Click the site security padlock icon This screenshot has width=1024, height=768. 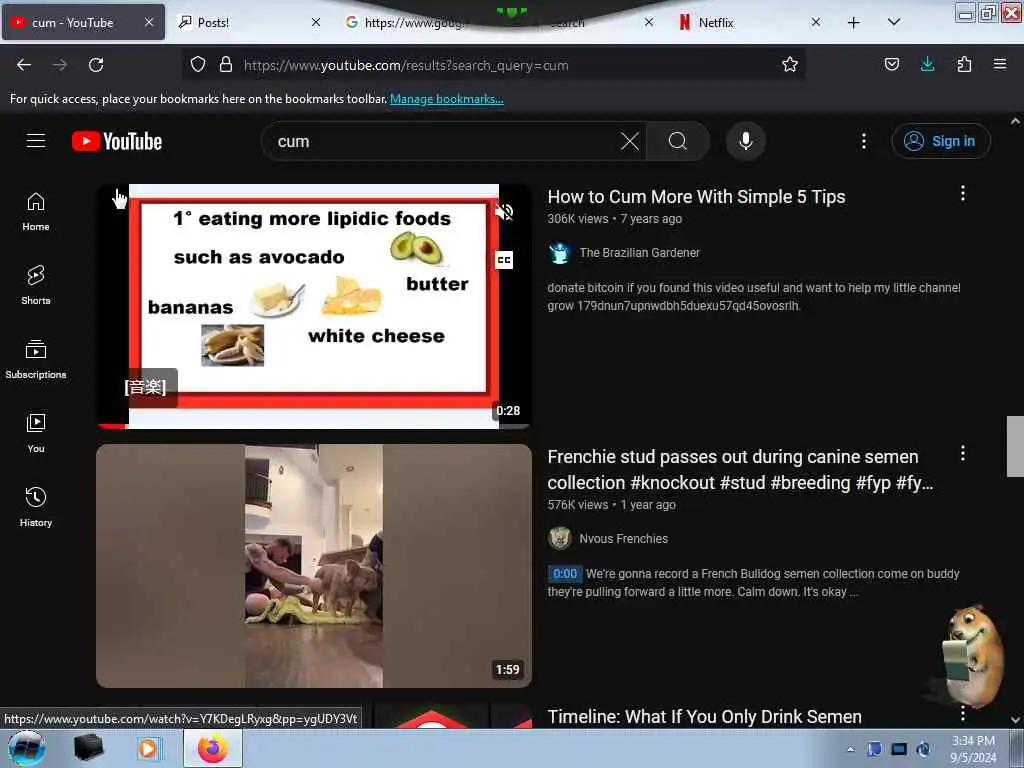click(226, 65)
